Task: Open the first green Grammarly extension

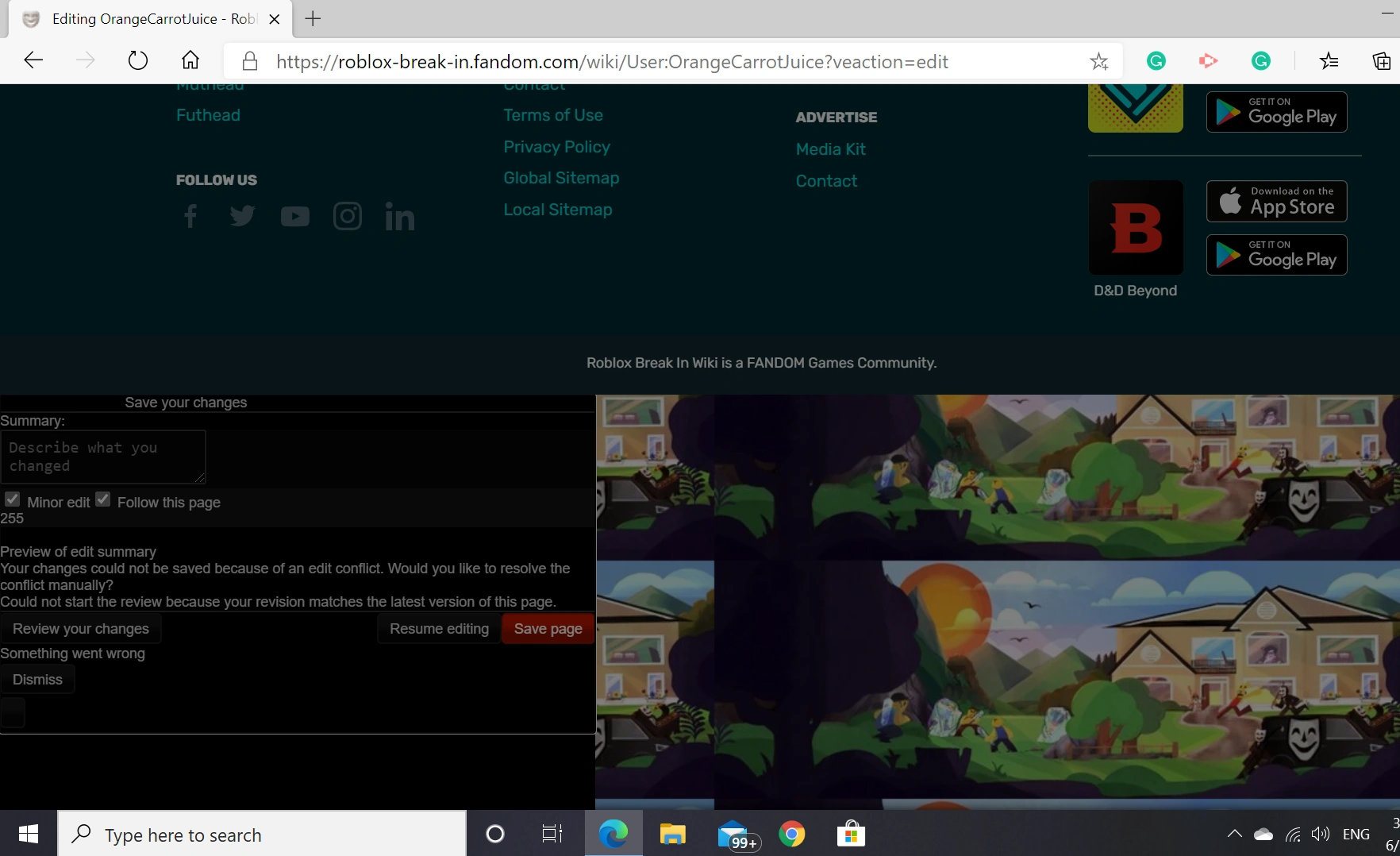Action: pos(1156,60)
